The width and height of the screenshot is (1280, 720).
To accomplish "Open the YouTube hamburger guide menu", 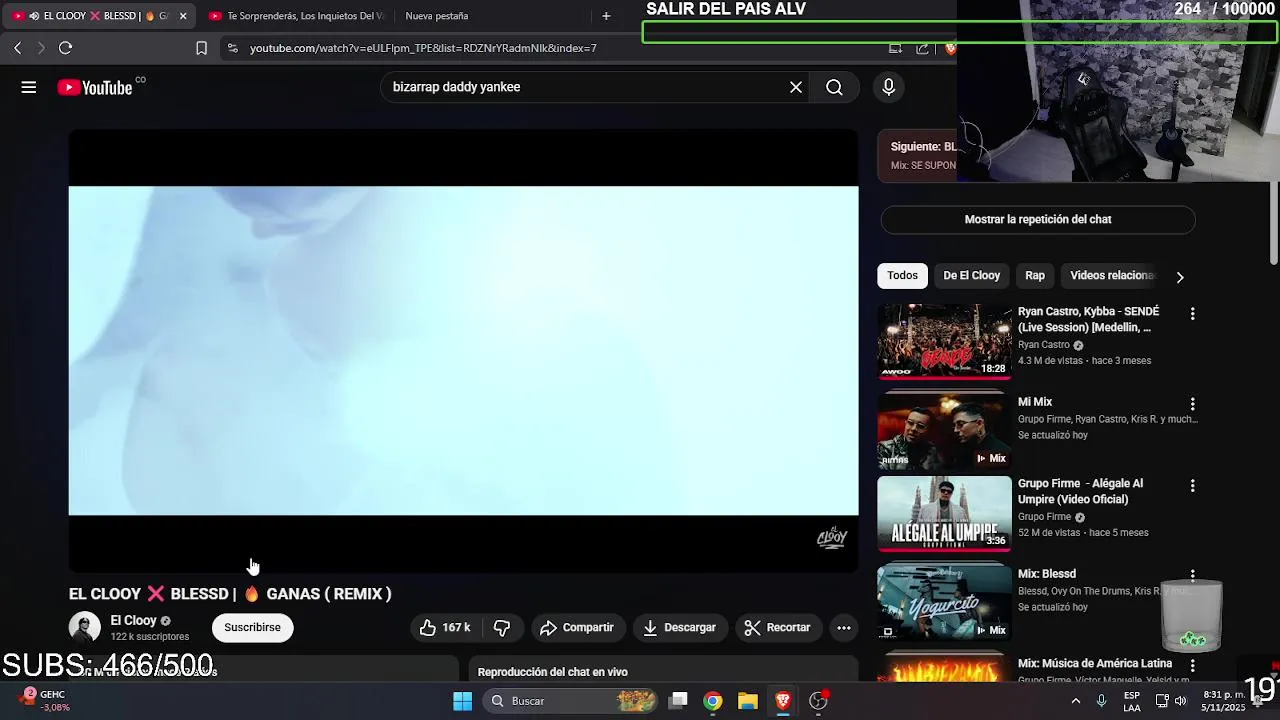I will (x=29, y=87).
